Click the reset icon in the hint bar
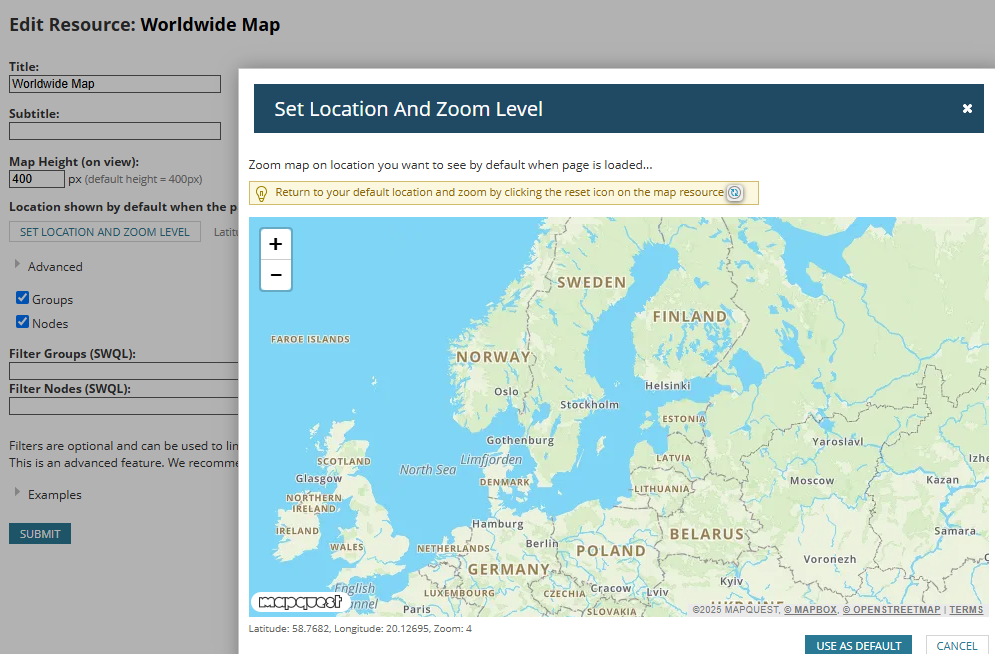Viewport: 995px width, 654px height. [x=734, y=193]
